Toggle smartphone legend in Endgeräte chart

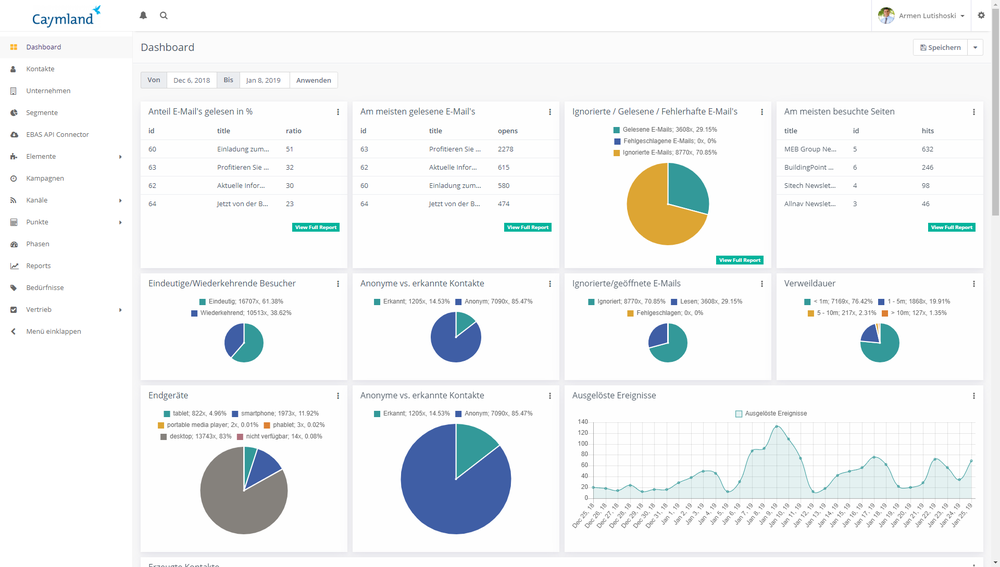tap(276, 413)
